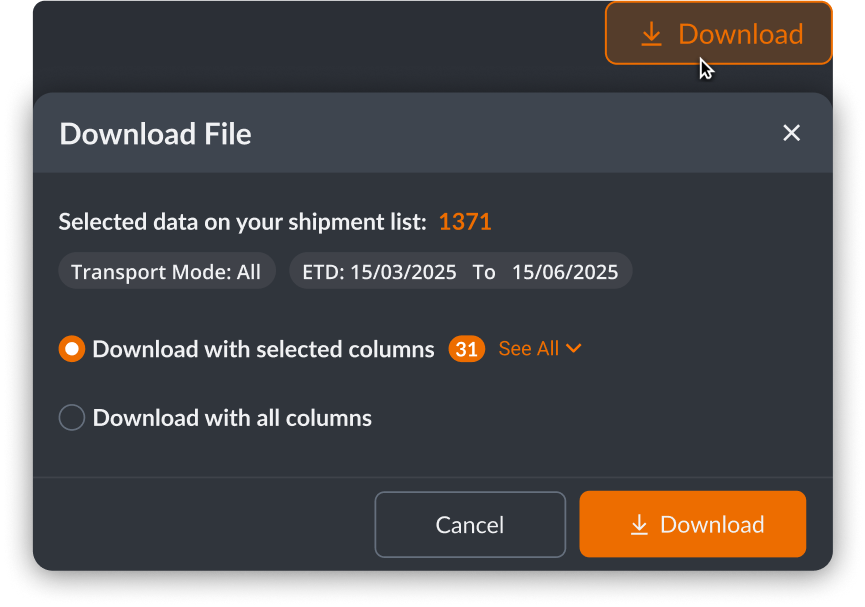Close the Download File dialog with X

[791, 133]
